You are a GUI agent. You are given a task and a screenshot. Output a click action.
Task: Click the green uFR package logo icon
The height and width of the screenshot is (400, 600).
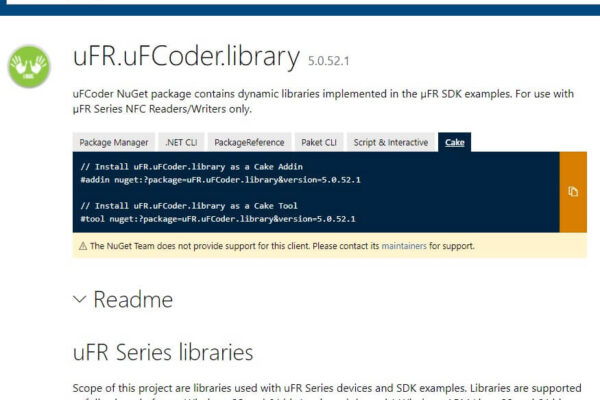(x=29, y=67)
